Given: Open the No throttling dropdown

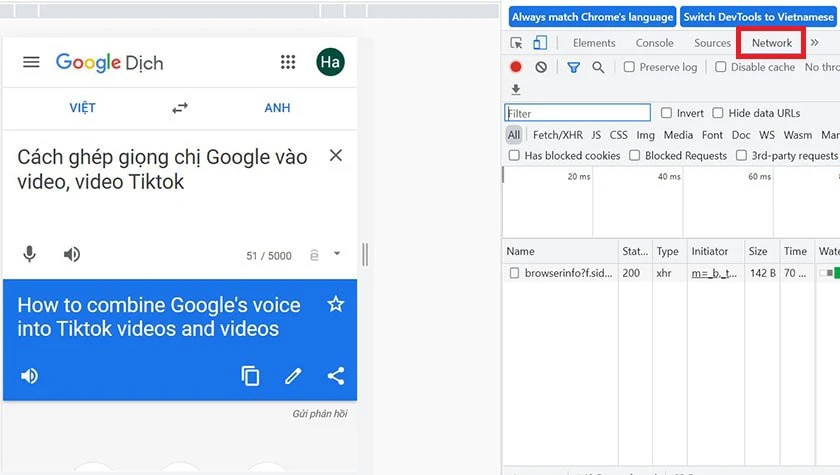Looking at the screenshot, I should pos(822,67).
